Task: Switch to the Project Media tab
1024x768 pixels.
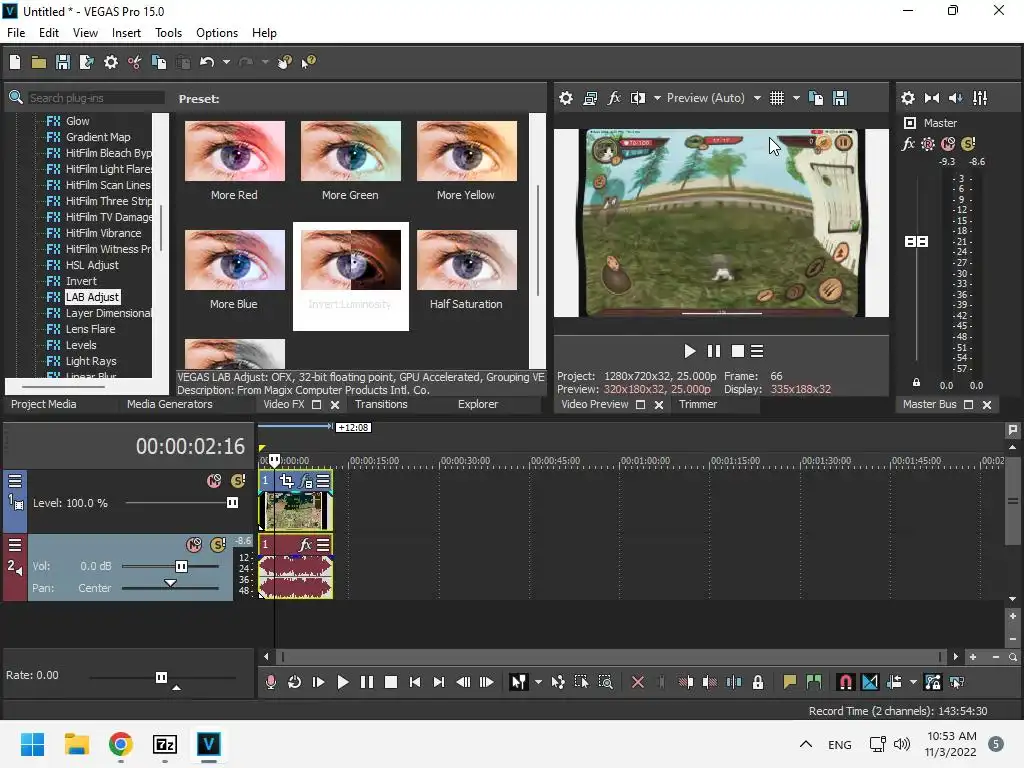Action: [x=44, y=404]
